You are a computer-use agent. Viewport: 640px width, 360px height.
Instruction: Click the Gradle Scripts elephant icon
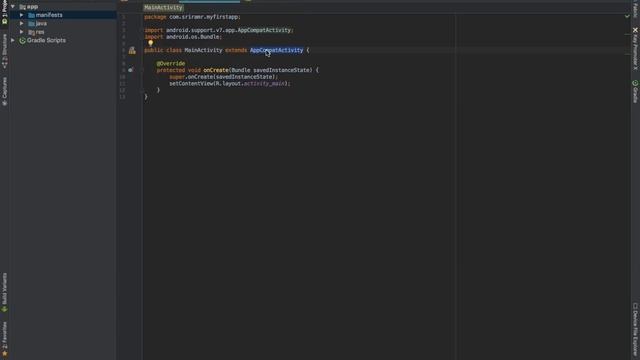click(22, 40)
